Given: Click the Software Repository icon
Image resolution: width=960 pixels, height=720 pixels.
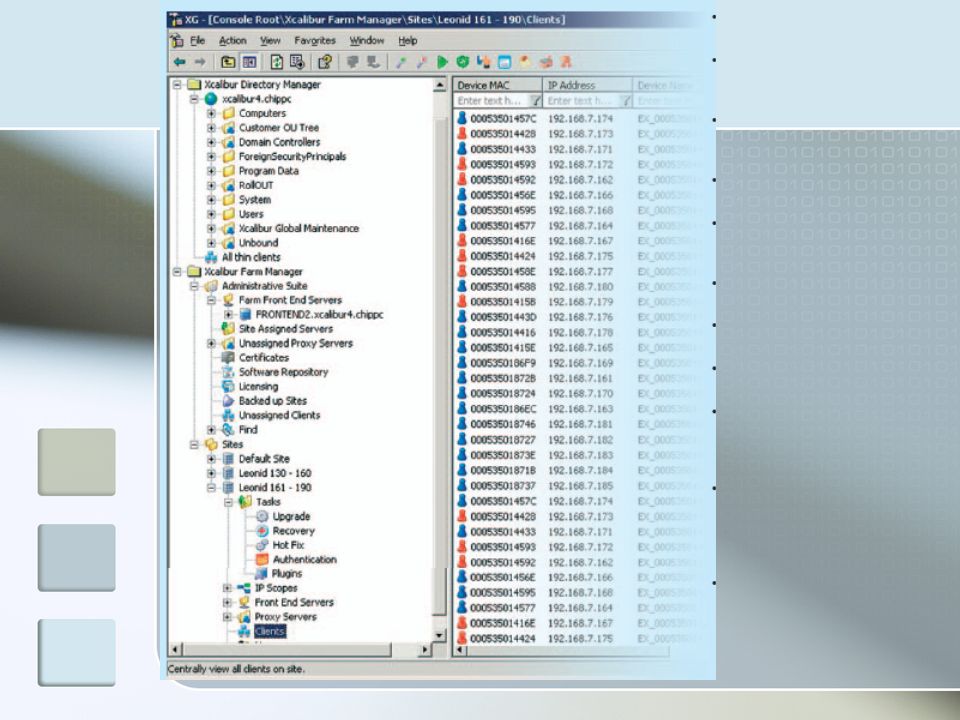Looking at the screenshot, I should (x=228, y=372).
